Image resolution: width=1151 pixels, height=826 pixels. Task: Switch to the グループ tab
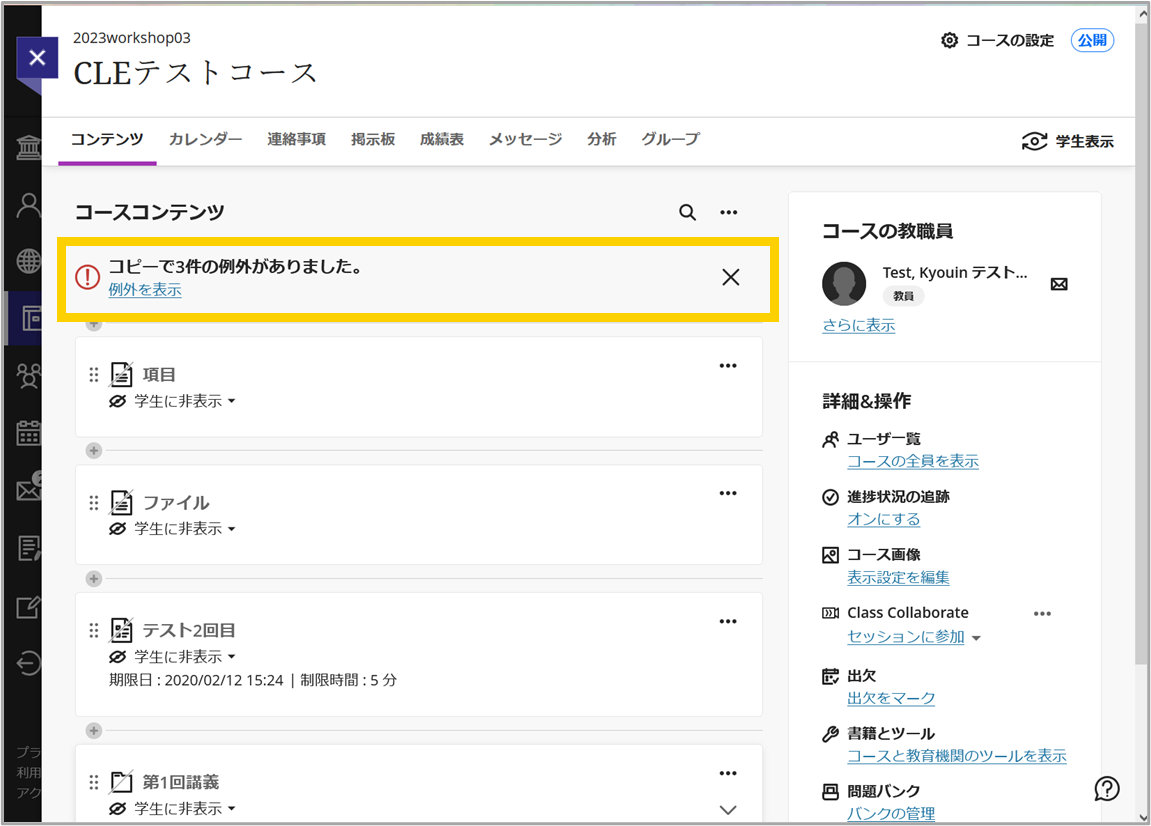pos(671,139)
